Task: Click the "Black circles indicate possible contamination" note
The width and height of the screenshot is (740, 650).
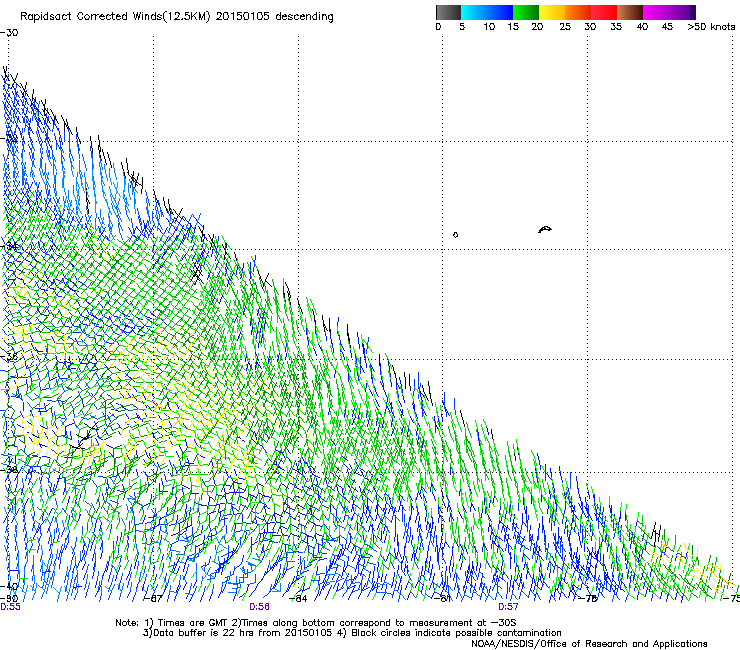Action: (x=456, y=633)
